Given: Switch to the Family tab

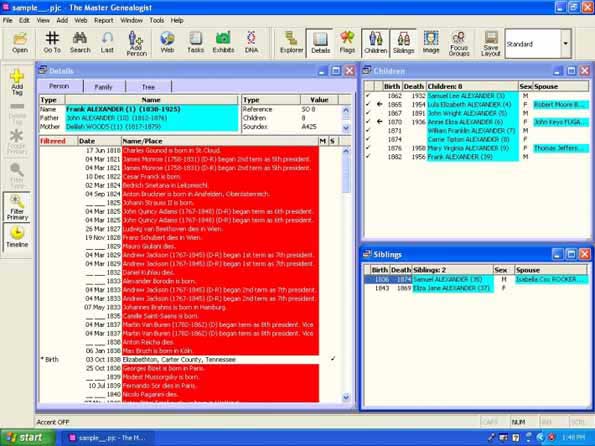Looking at the screenshot, I should coord(103,87).
